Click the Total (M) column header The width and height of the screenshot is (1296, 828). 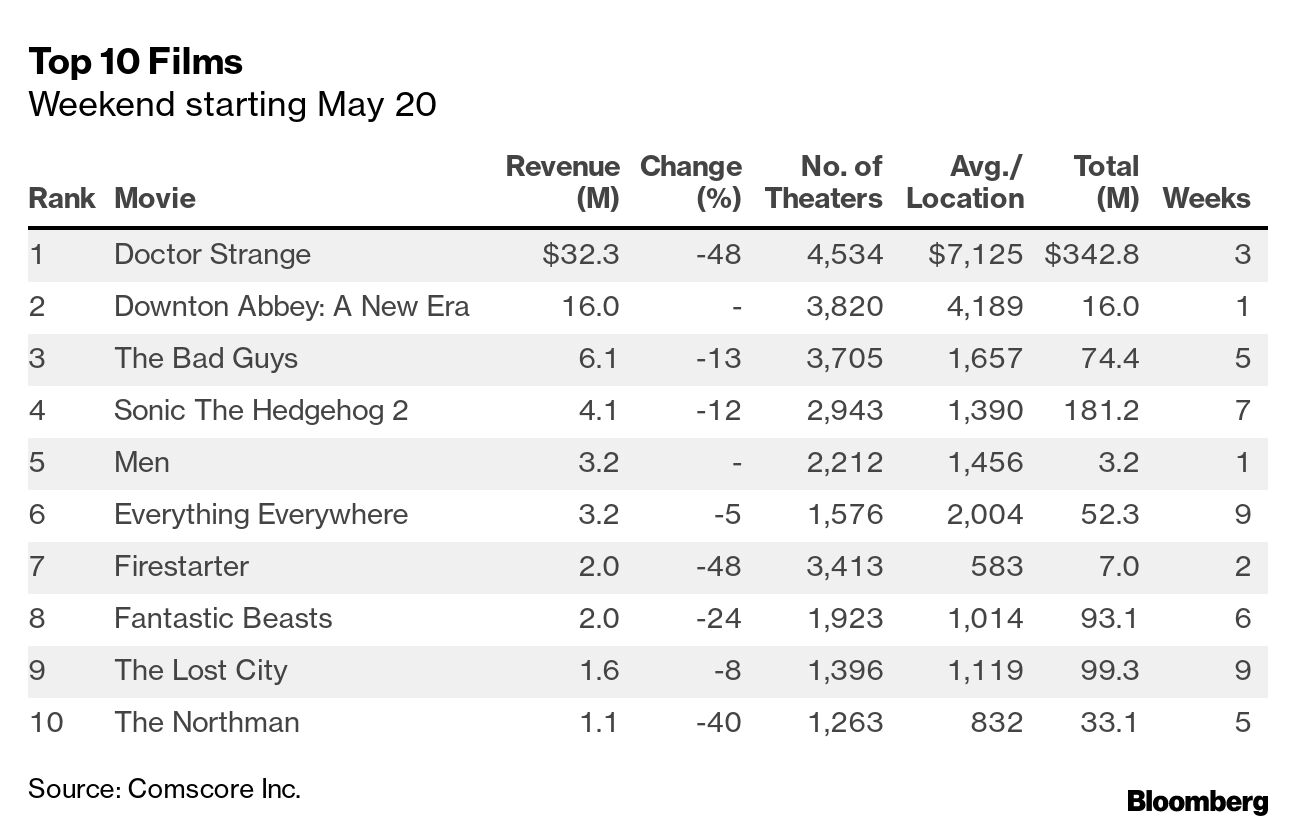1106,182
